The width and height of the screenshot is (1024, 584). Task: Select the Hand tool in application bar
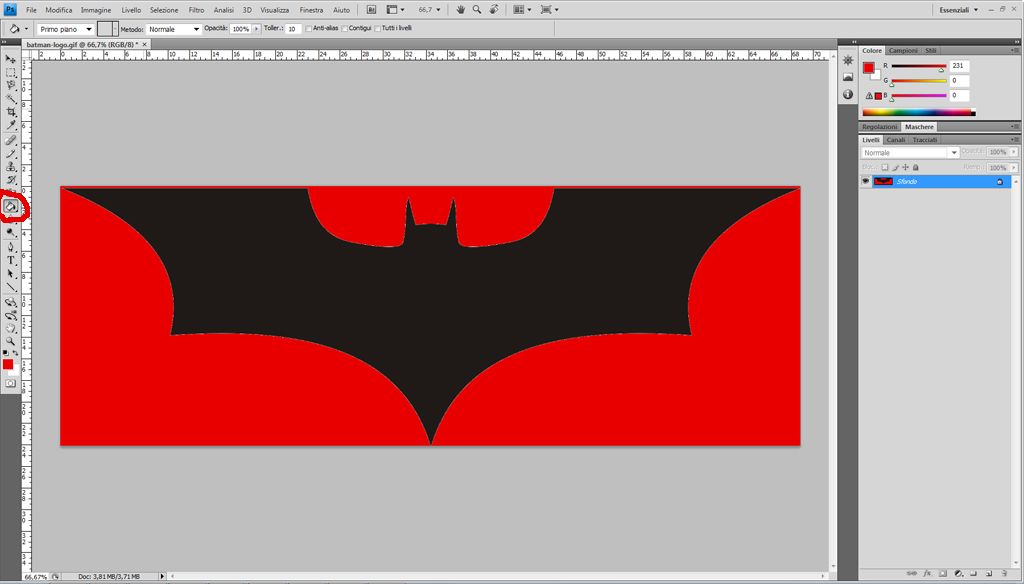tap(461, 10)
